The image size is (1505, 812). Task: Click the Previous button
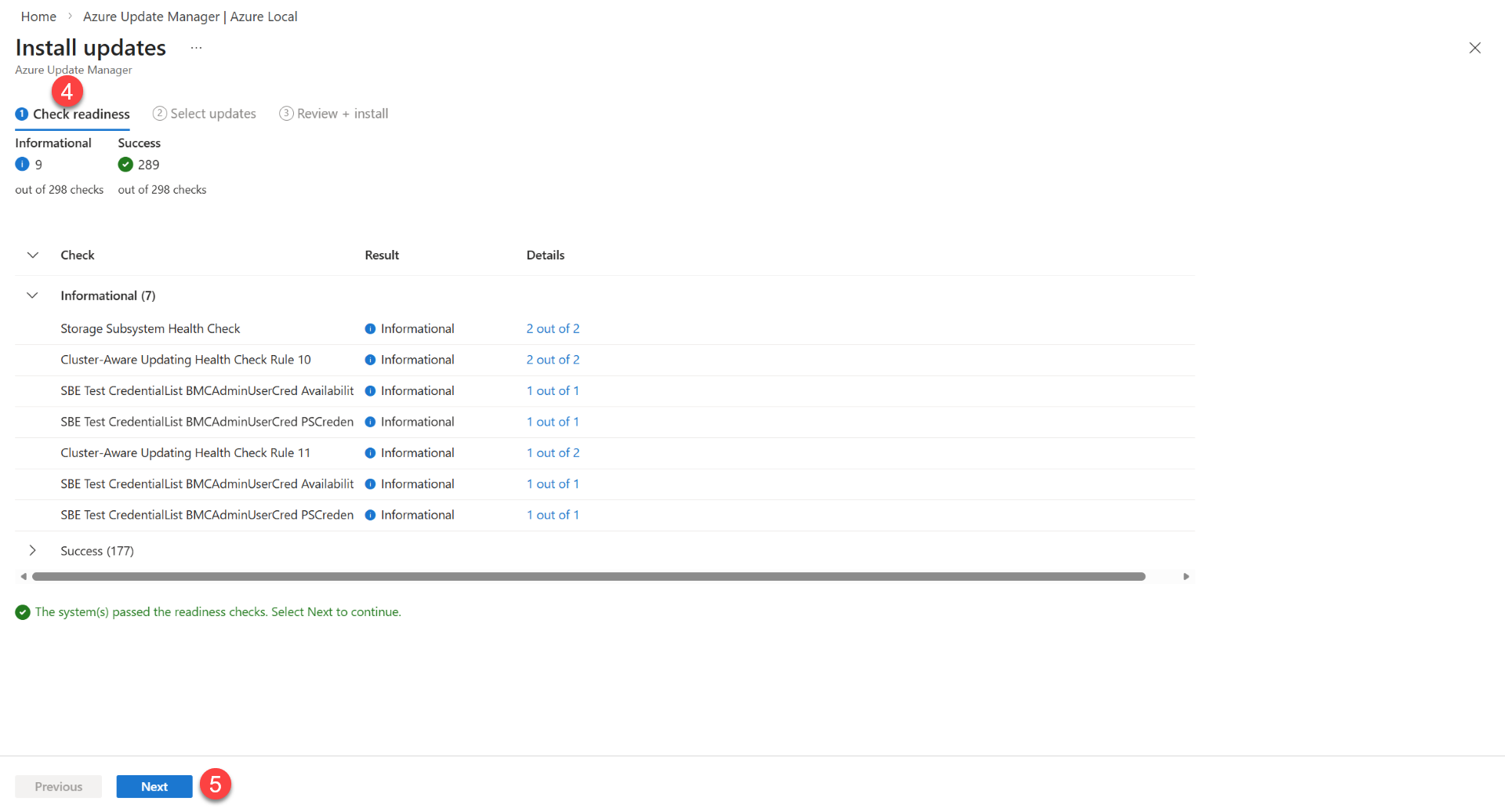(59, 787)
